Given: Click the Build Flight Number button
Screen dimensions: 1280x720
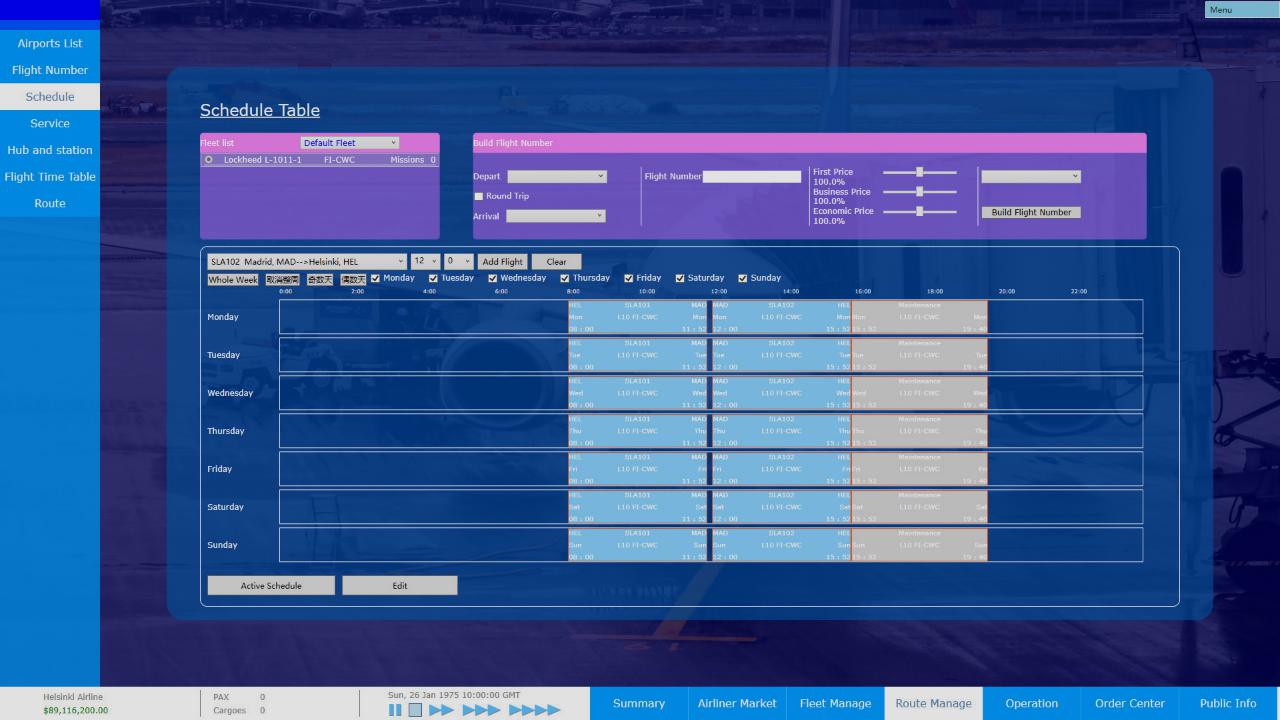Looking at the screenshot, I should 1031,212.
